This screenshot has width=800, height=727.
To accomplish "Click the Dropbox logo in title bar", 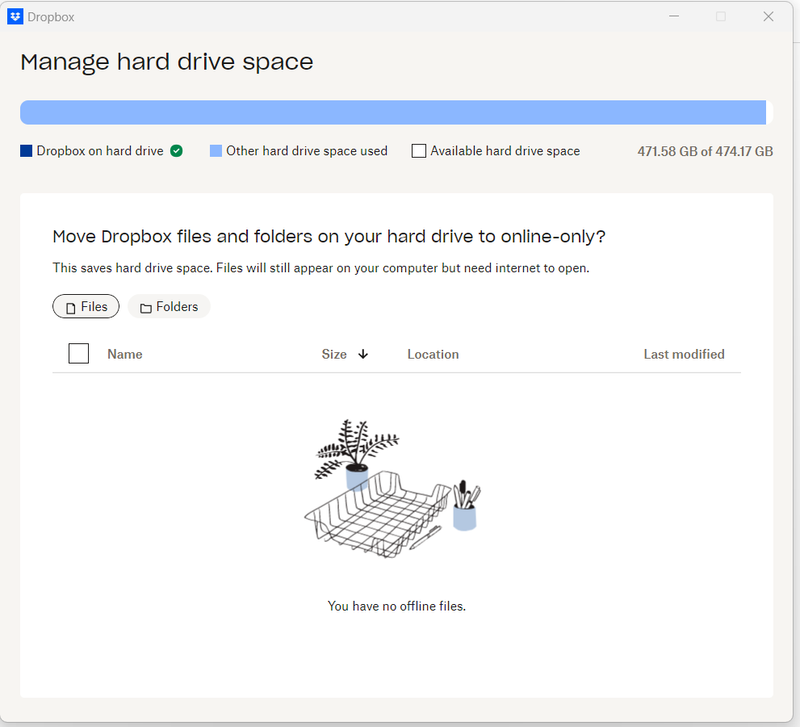I will pos(15,17).
